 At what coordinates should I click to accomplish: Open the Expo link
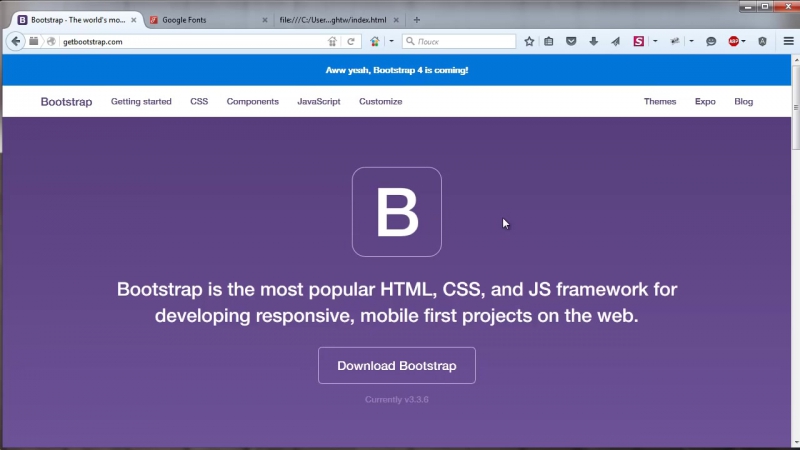[705, 102]
